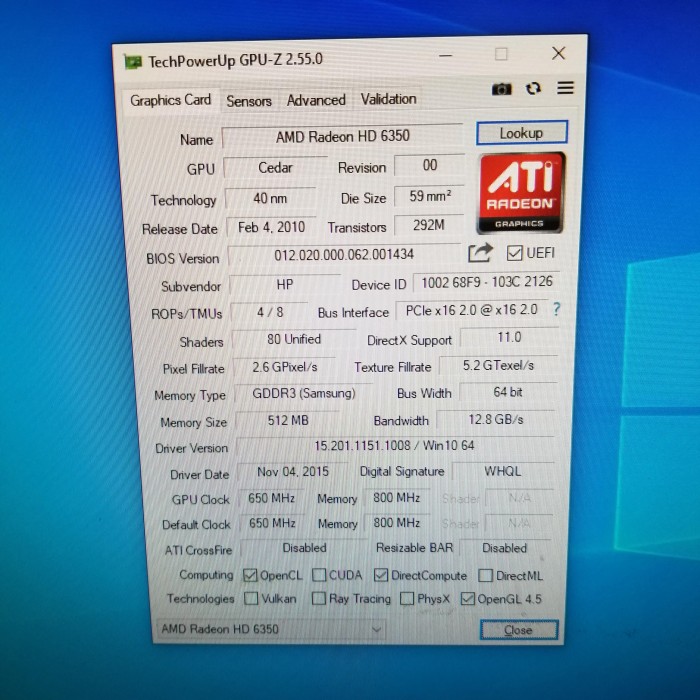Open the Validation tab

388,99
